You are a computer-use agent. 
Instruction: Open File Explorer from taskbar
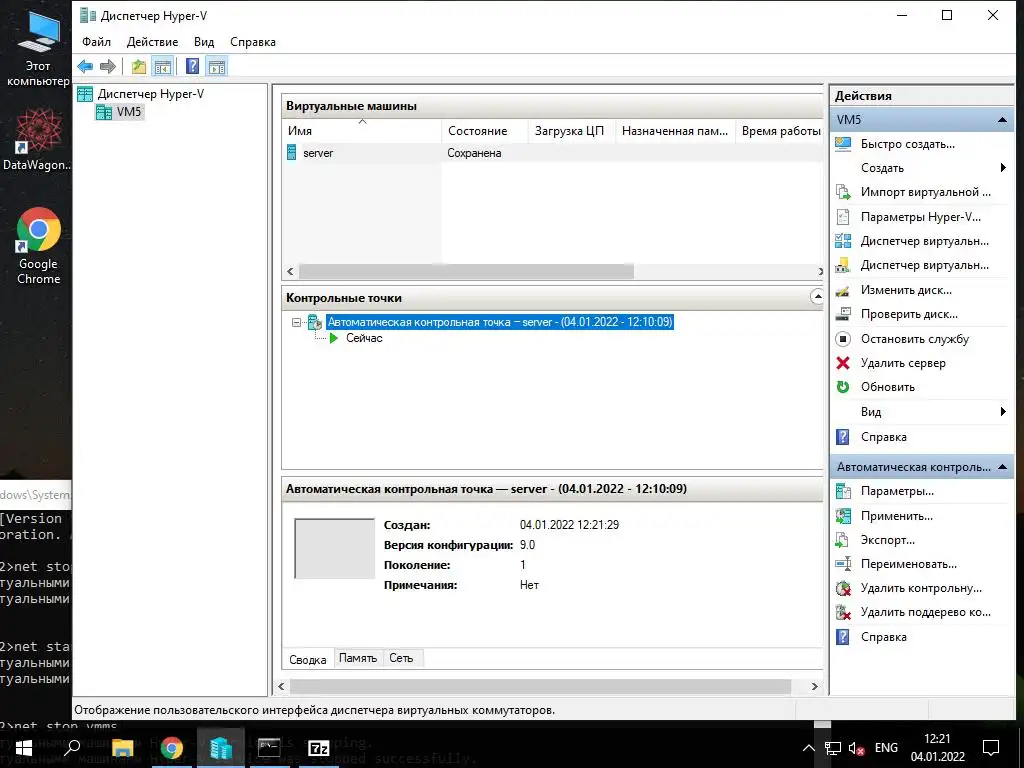pyautogui.click(x=122, y=748)
